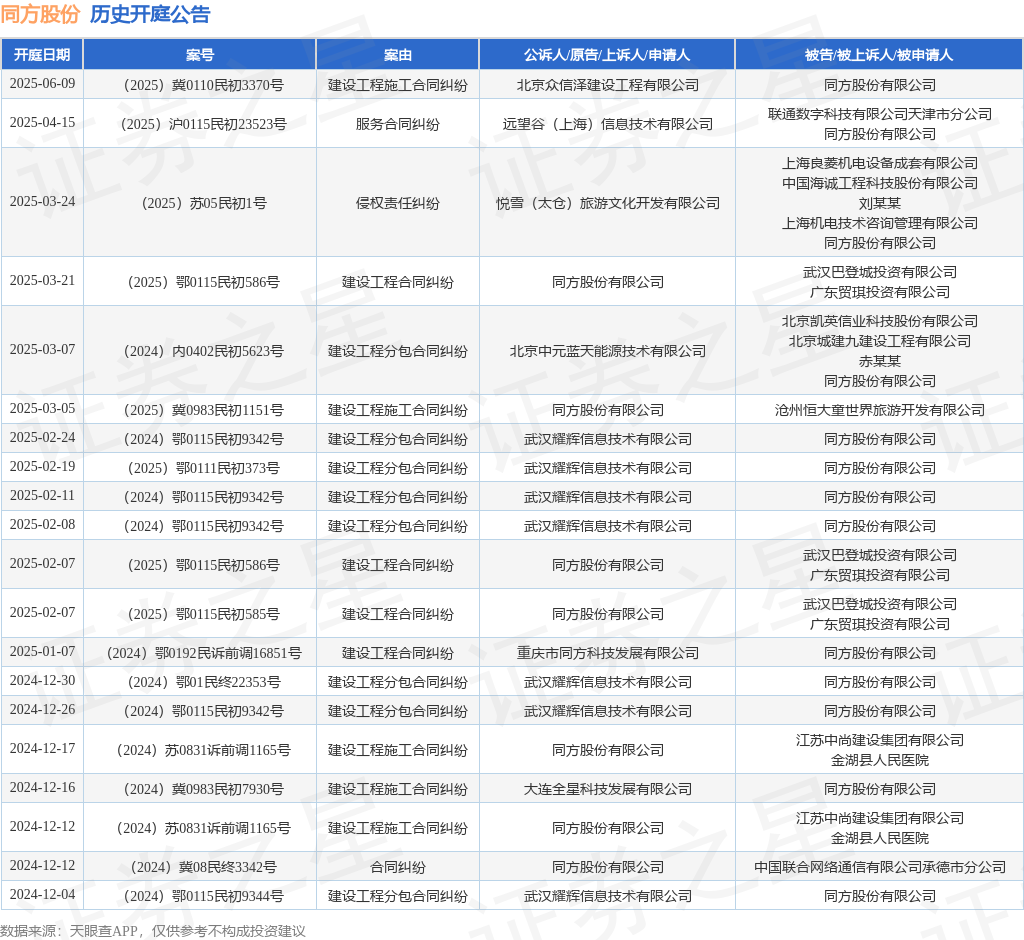This screenshot has width=1024, height=940.
Task: Click plaintiff 悦雪(太仓)旅游文化开发有限公司
Action: click(607, 203)
